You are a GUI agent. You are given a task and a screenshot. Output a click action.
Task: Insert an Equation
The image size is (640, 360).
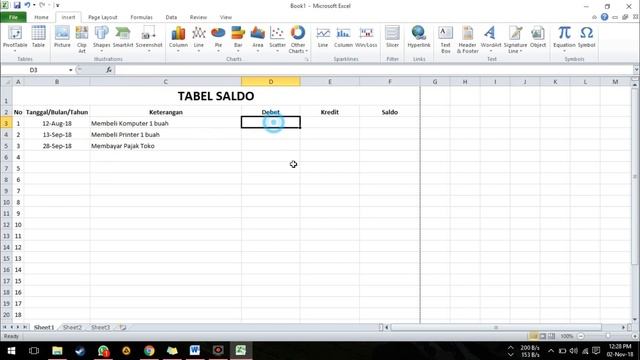point(564,38)
